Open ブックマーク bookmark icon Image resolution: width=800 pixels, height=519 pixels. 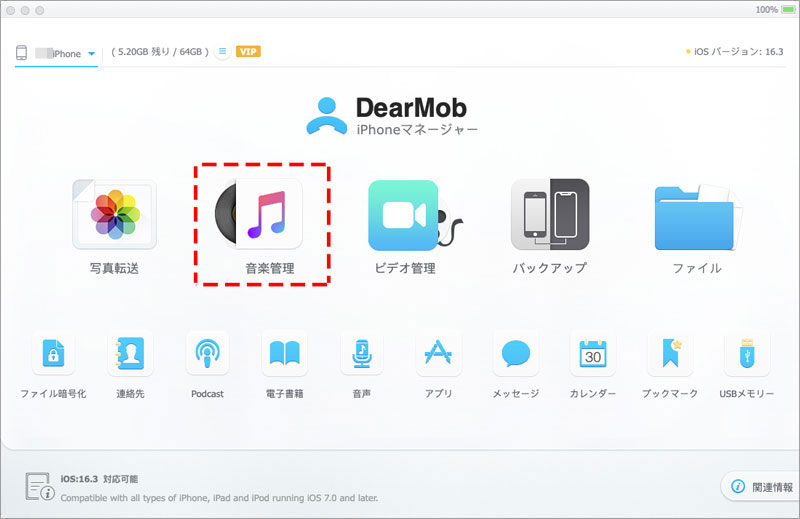tap(670, 353)
